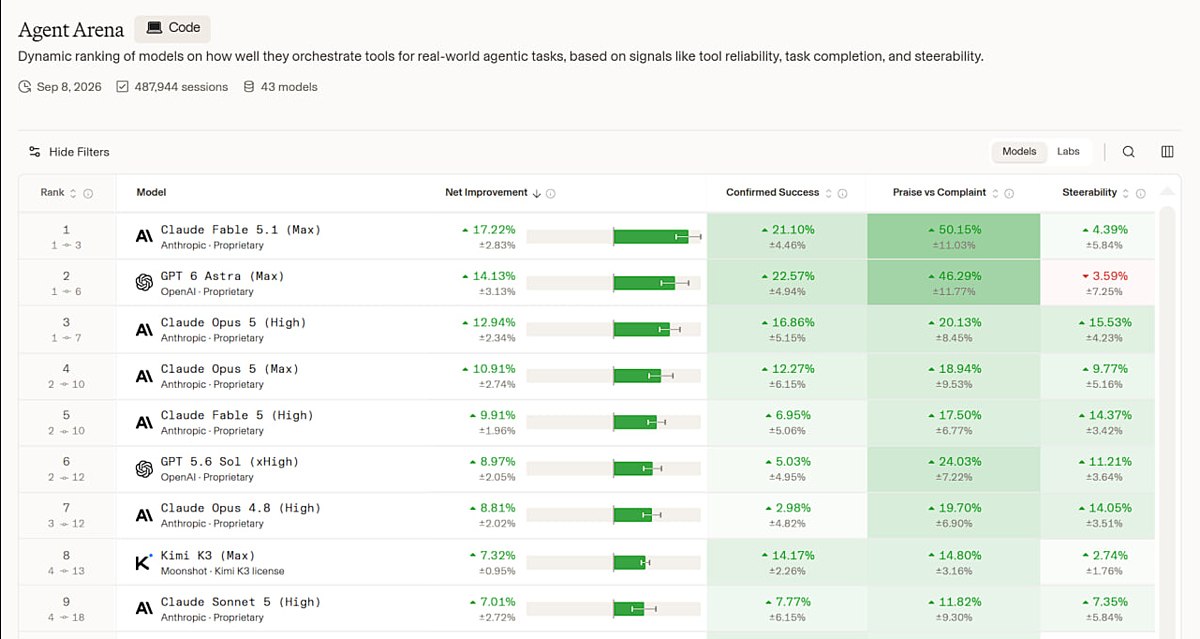Click Claude Opus 5 (Max) model name

pos(229,369)
